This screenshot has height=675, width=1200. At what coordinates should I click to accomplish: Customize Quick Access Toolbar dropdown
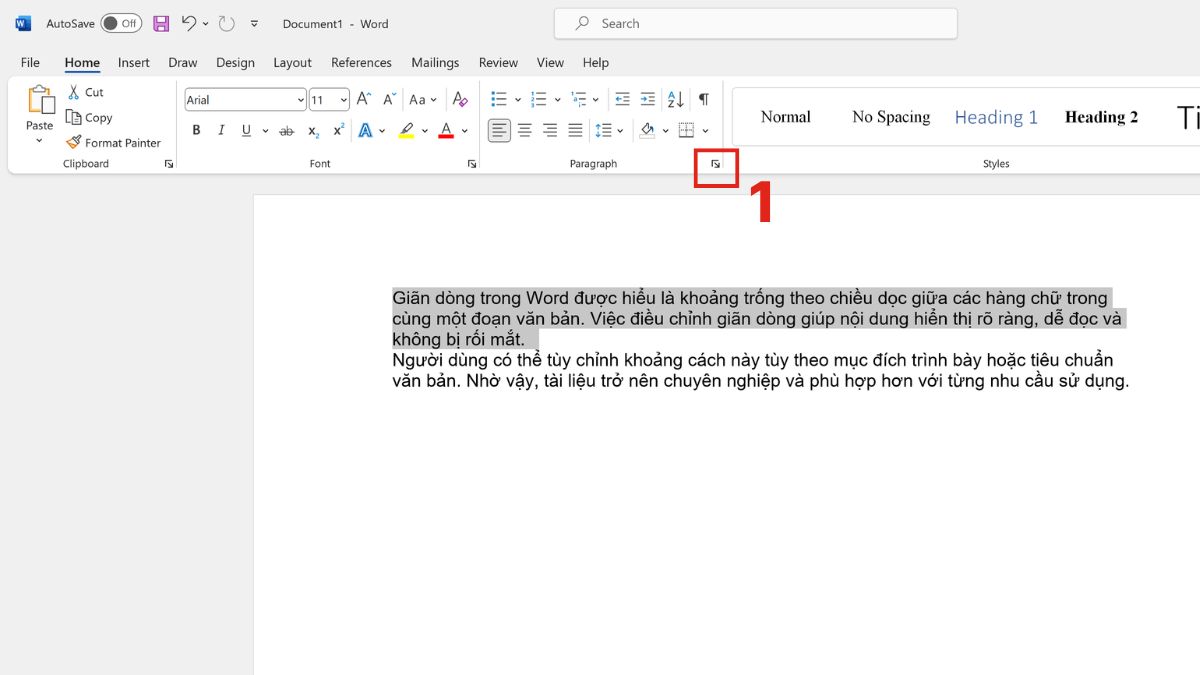254,23
